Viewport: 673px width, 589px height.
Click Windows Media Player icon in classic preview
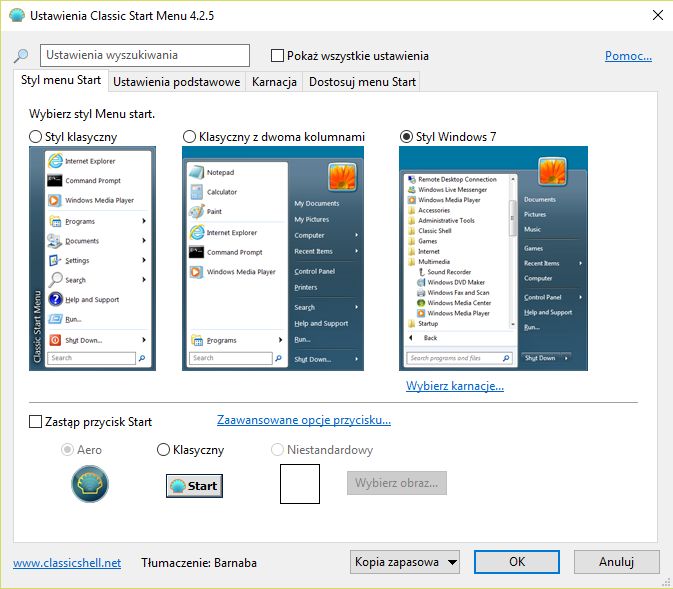tap(55, 200)
